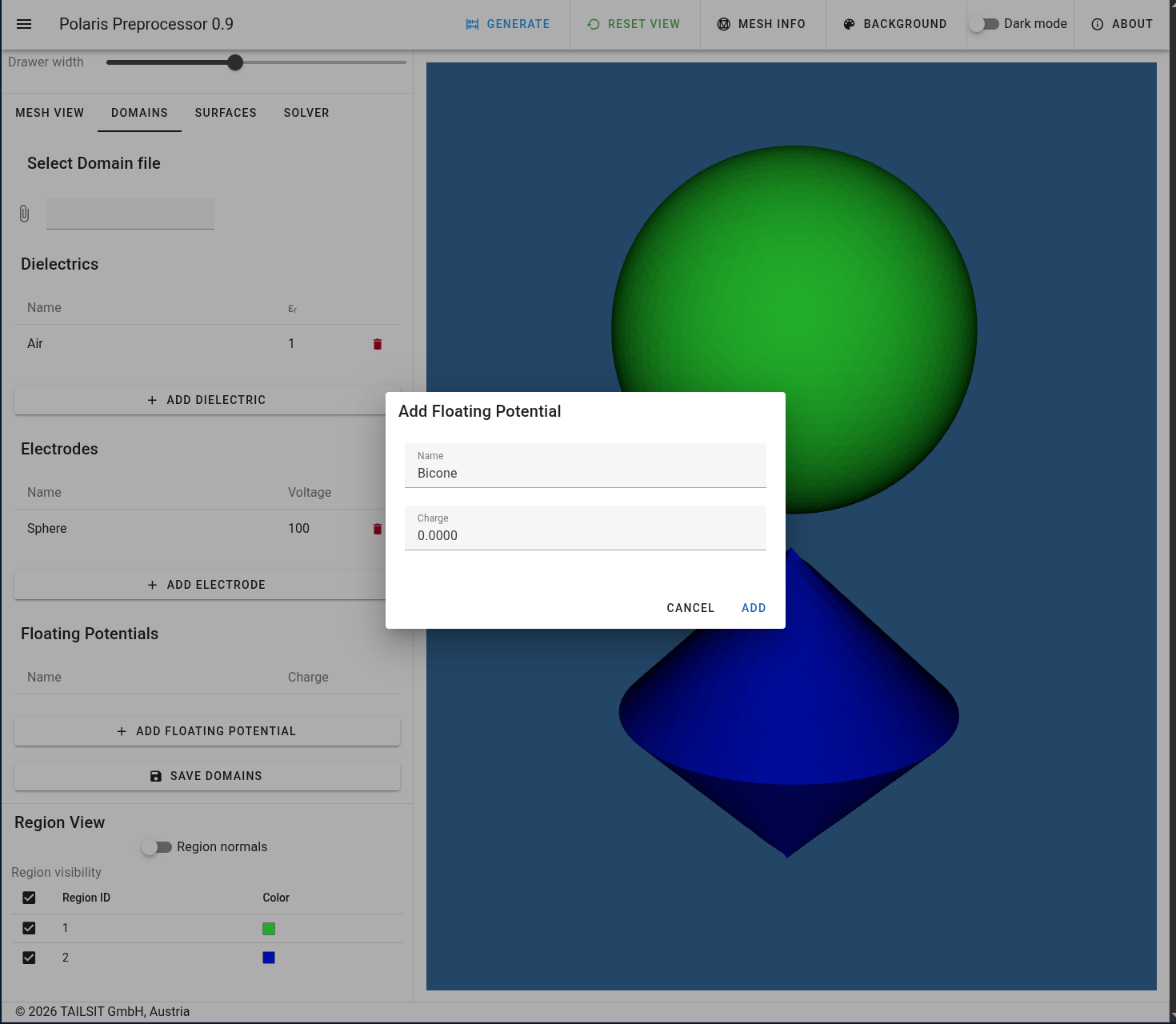1176x1024 pixels.
Task: Delete the Sphere electrode entry
Action: (x=378, y=529)
